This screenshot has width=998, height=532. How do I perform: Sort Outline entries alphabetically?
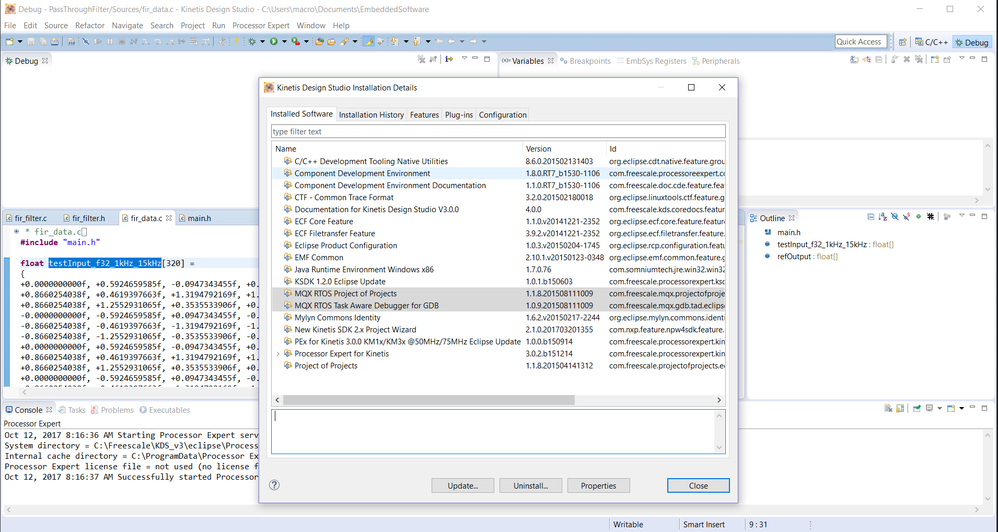[883, 217]
